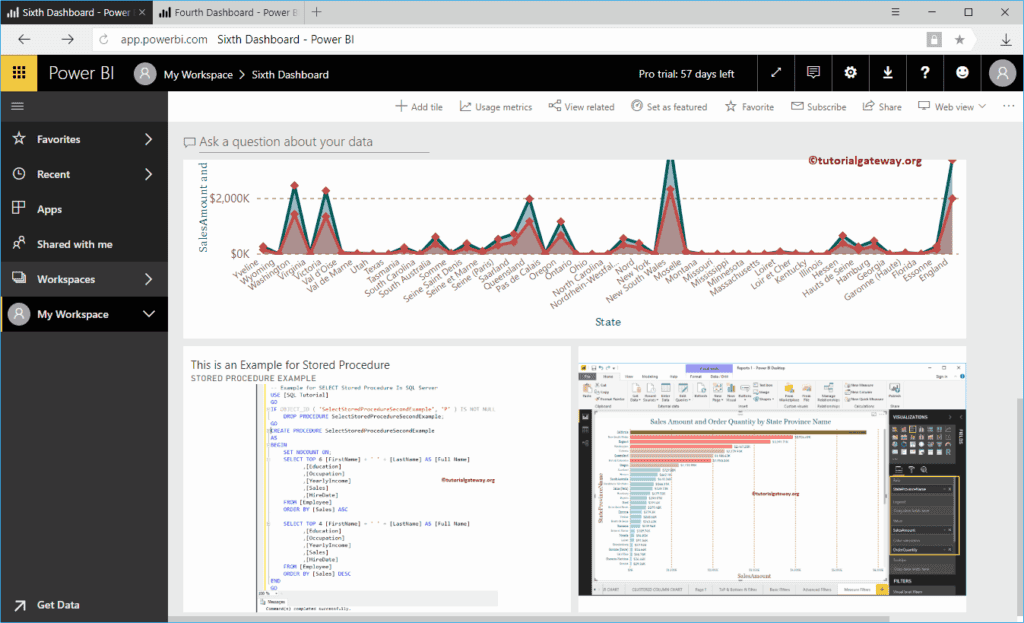This screenshot has height=623, width=1024.
Task: Click the Power BI logo text
Action: [82, 73]
